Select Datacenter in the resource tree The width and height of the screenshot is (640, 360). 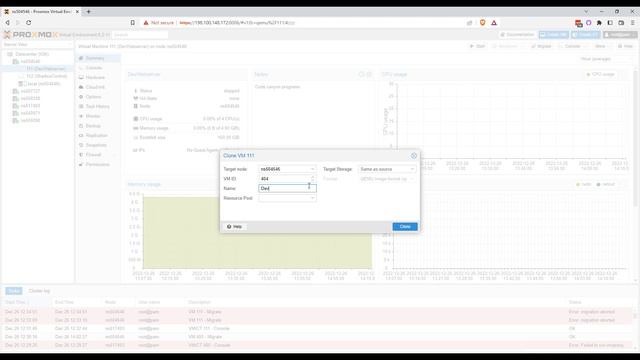click(x=32, y=54)
